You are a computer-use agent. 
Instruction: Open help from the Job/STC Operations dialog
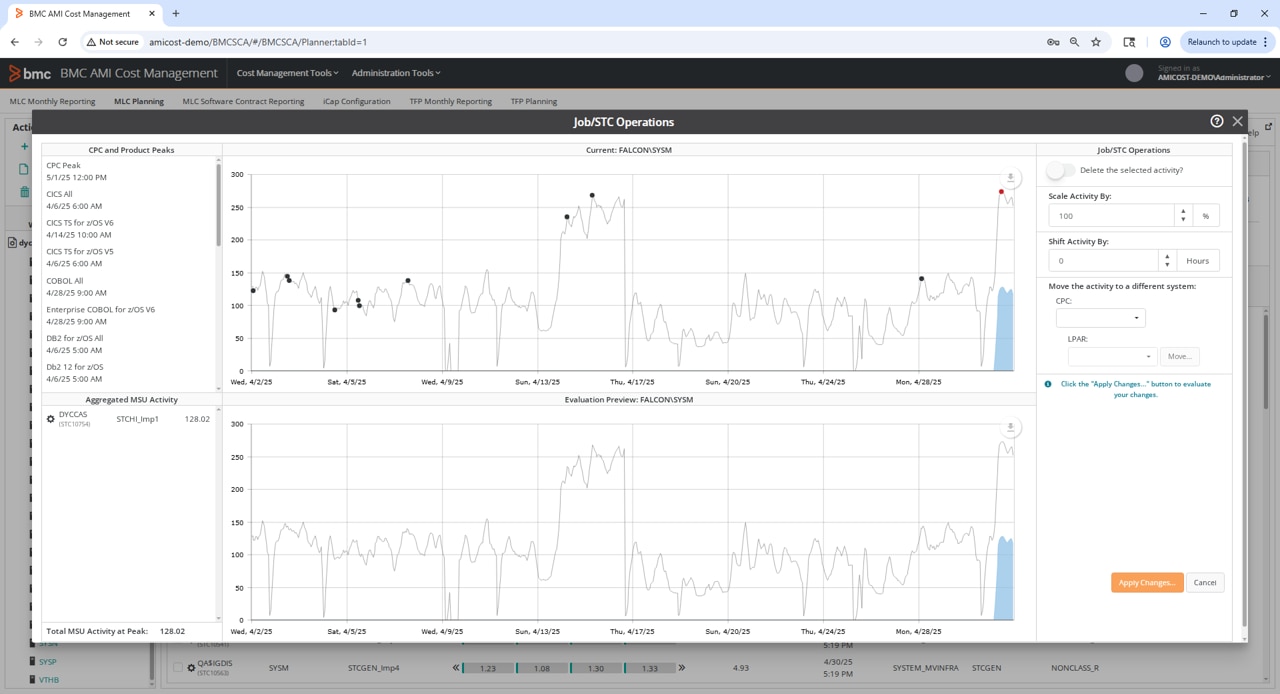click(x=1217, y=120)
